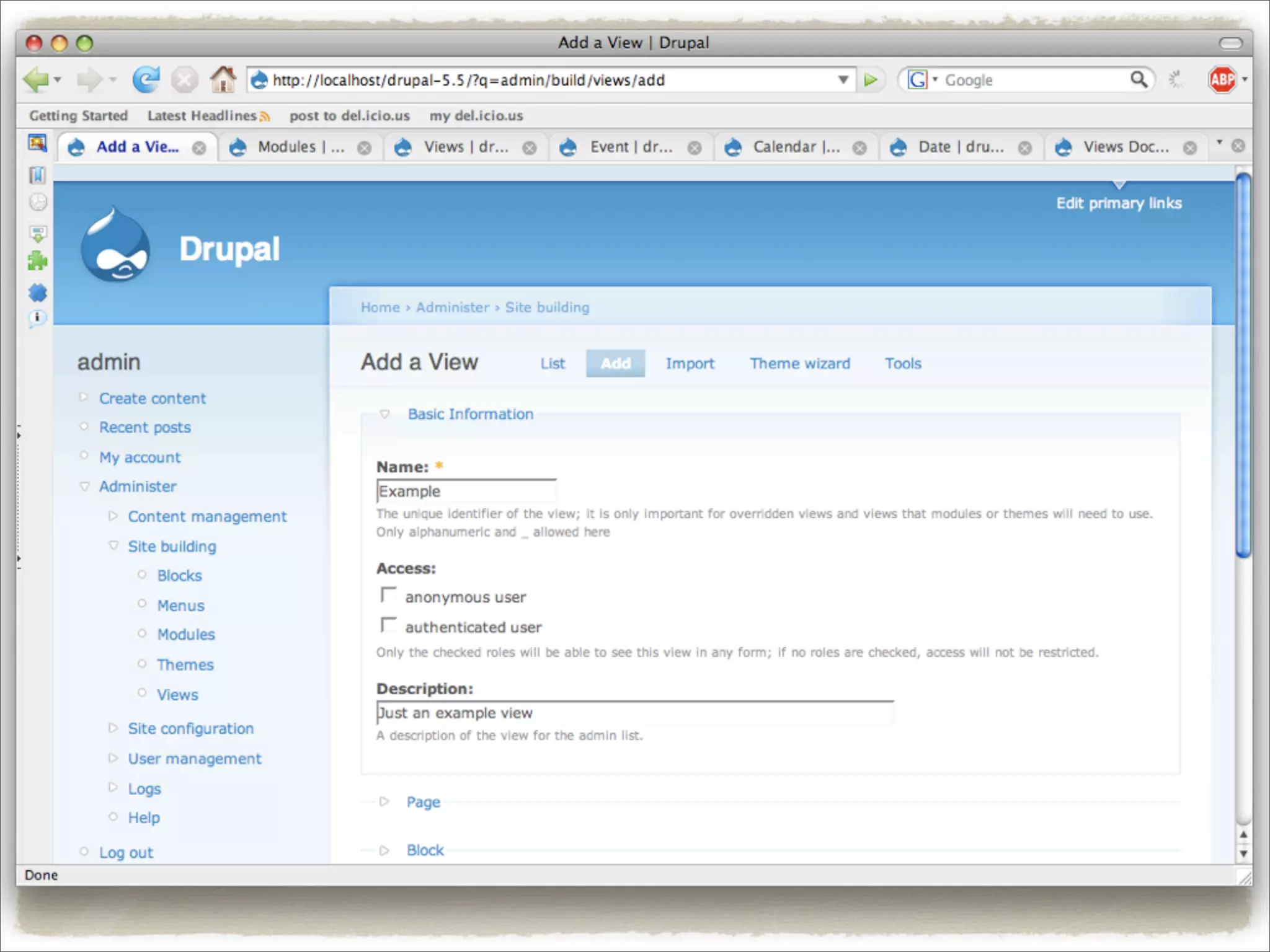1270x952 pixels.
Task: Click the browser Forward arrow button
Action: [90, 80]
